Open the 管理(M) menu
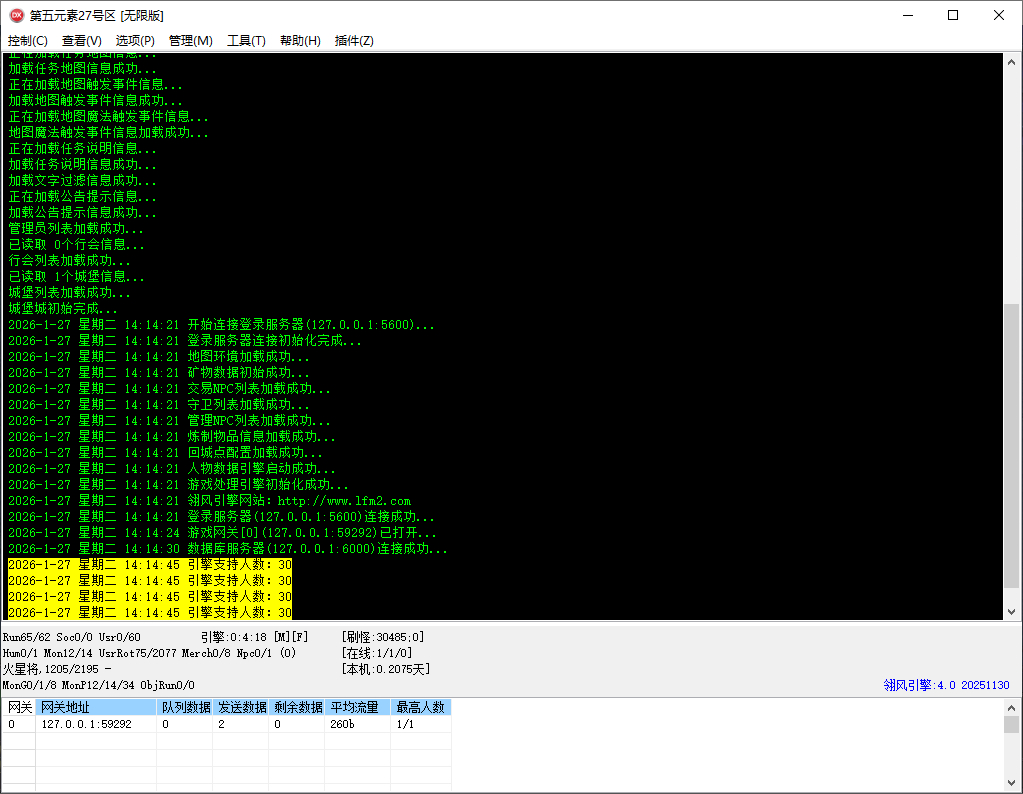 click(190, 41)
